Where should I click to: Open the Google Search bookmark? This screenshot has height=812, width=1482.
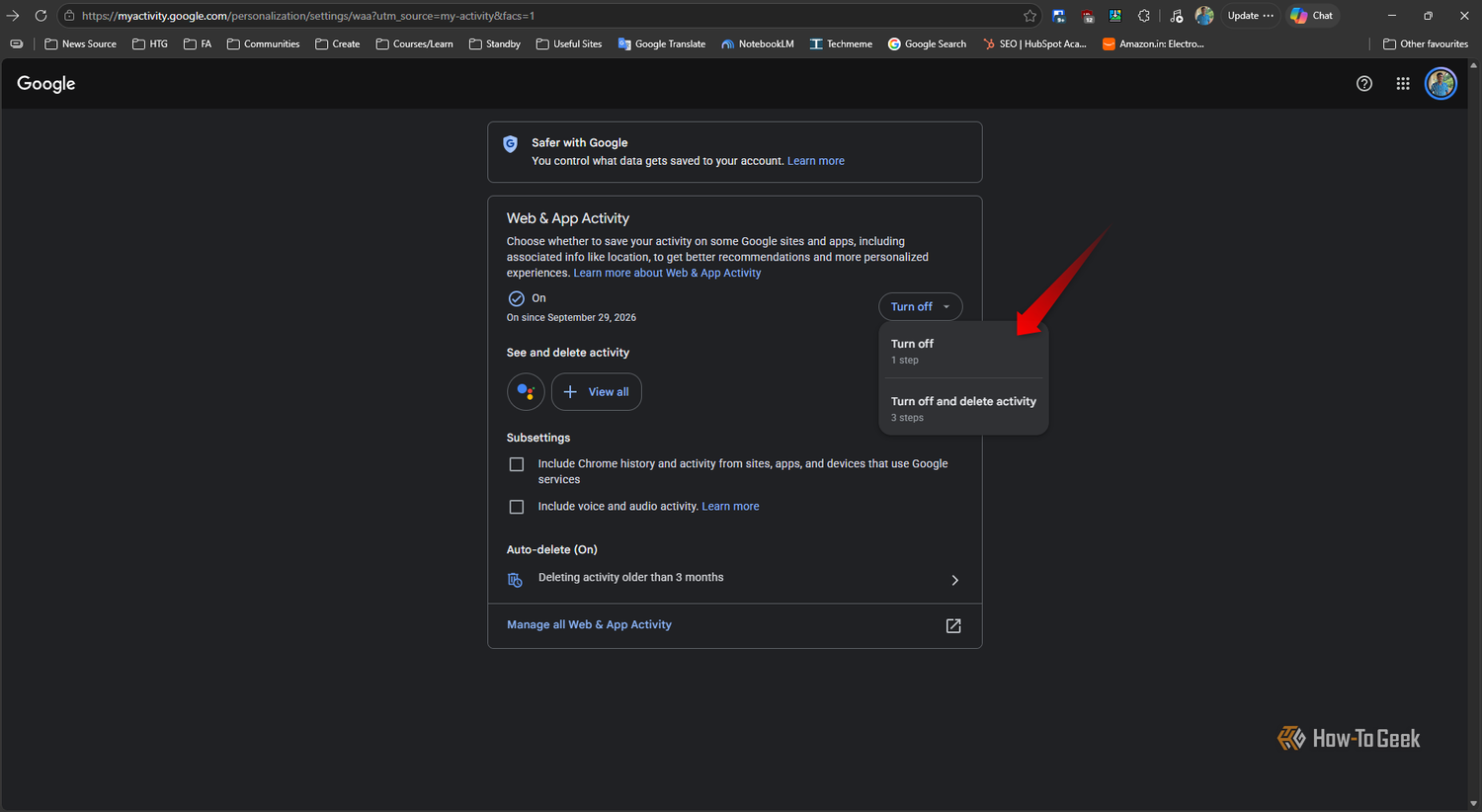point(927,44)
